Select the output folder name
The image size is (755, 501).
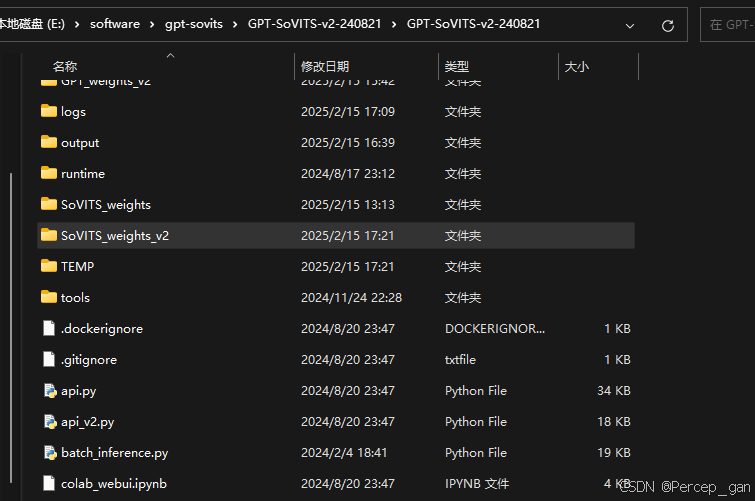tap(80, 143)
